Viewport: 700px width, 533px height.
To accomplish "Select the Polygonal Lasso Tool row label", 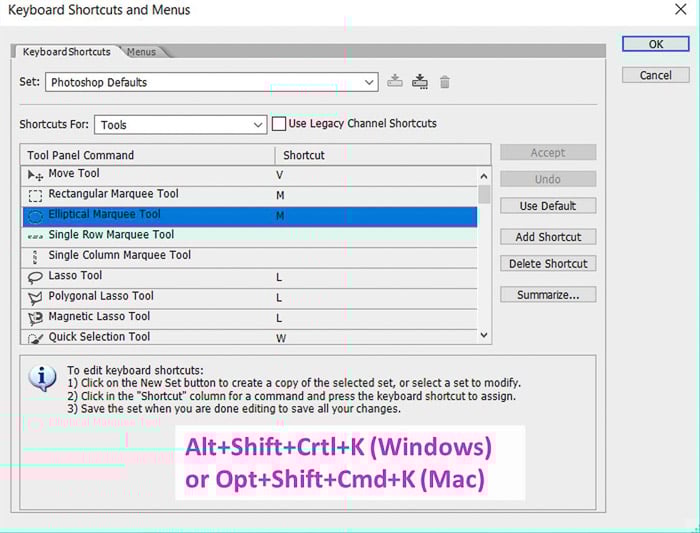I will 101,296.
